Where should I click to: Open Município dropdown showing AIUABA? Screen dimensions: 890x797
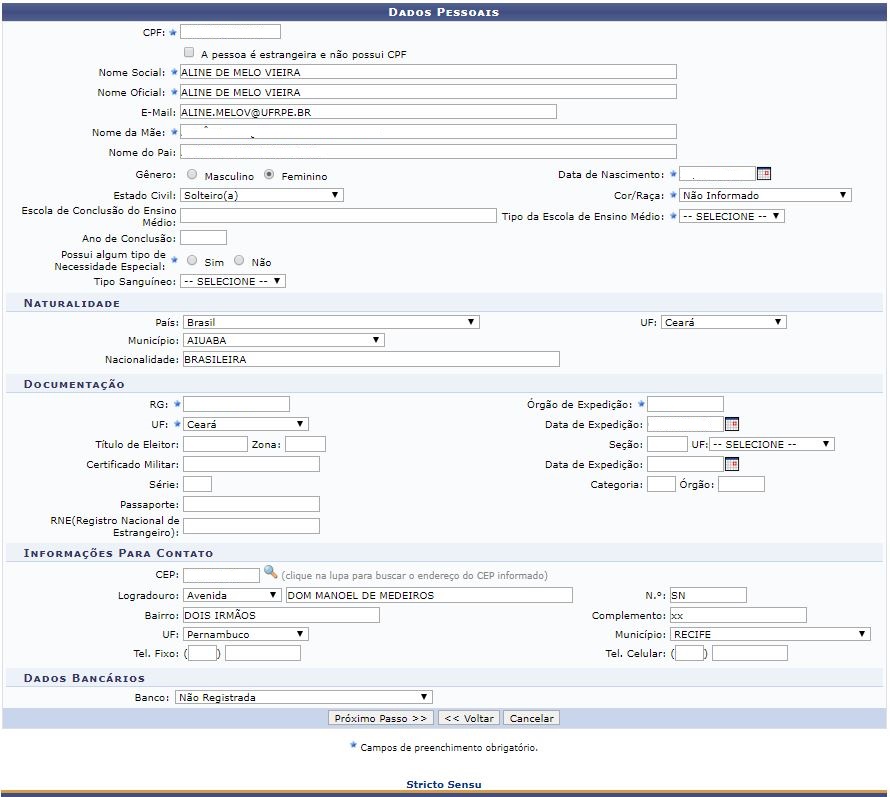[x=284, y=340]
